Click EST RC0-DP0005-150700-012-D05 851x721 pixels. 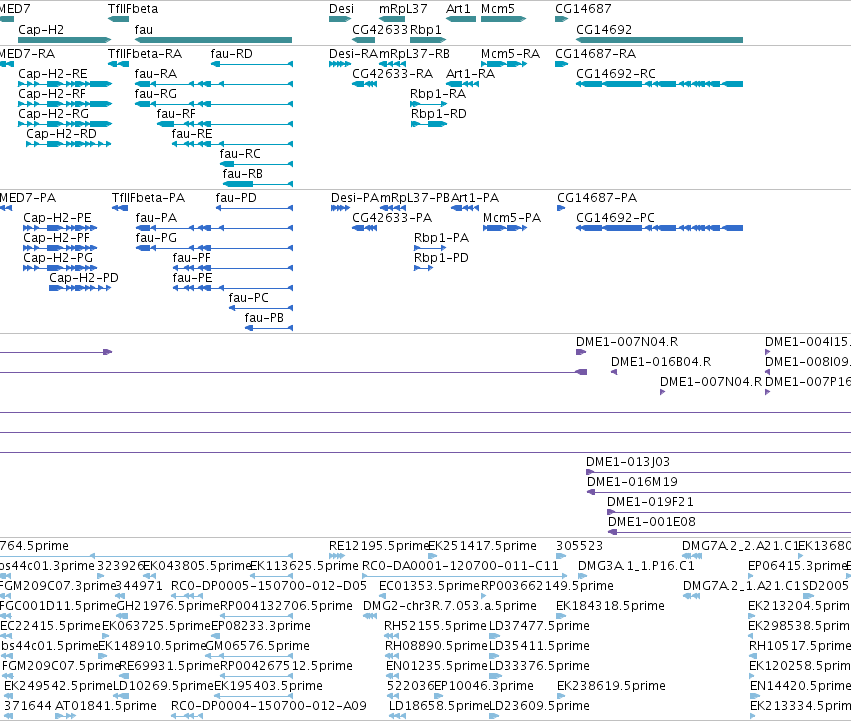pos(187,596)
